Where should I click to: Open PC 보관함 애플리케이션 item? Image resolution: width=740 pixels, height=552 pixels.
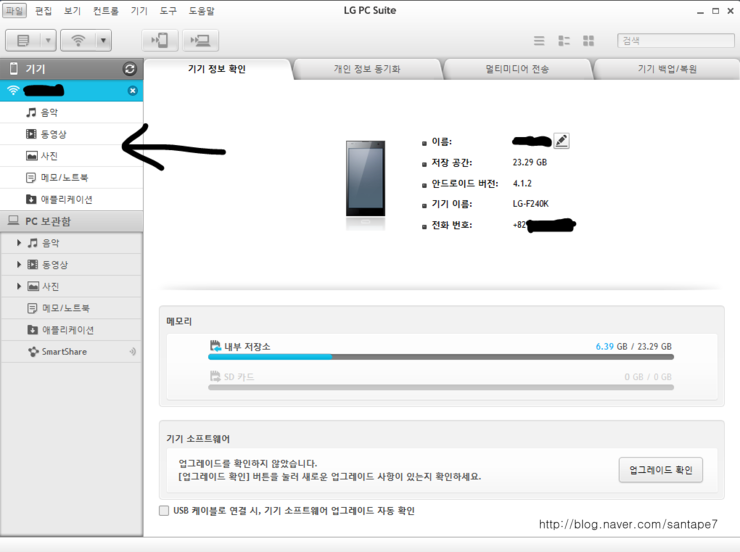pos(72,330)
